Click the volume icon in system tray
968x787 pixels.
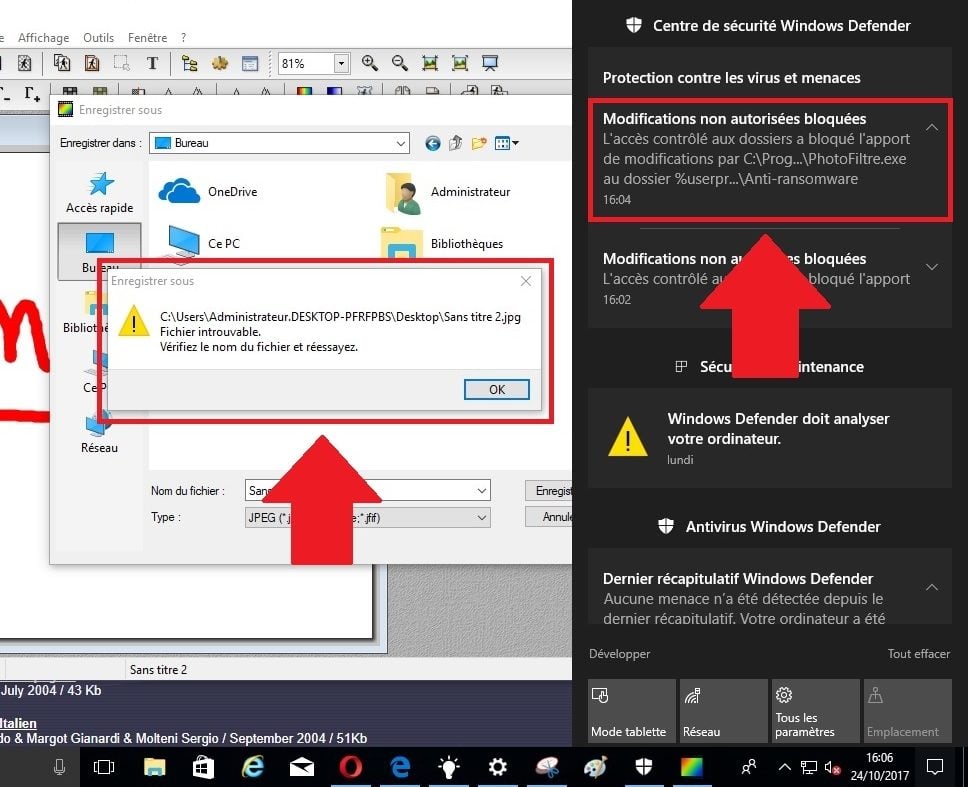[832, 768]
